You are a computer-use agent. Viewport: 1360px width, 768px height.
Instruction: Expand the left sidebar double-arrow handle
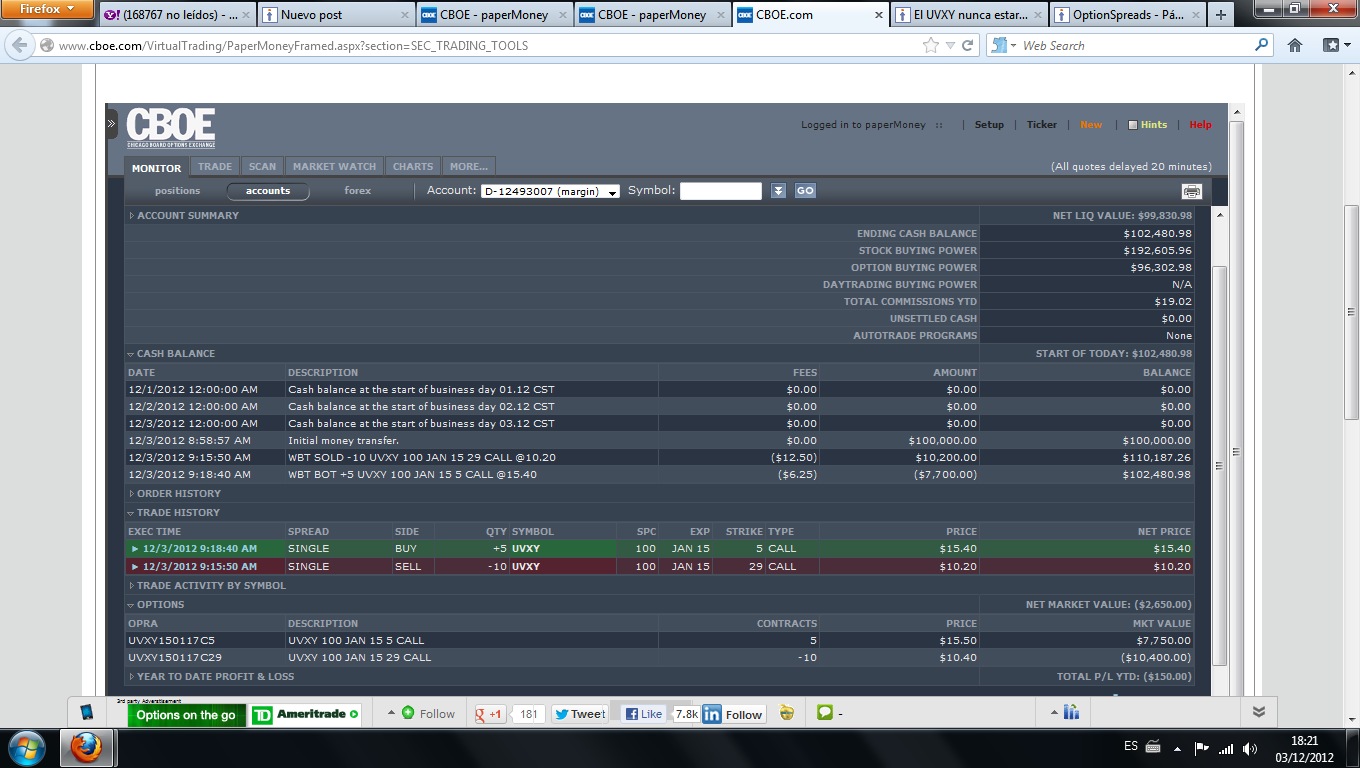click(x=112, y=124)
